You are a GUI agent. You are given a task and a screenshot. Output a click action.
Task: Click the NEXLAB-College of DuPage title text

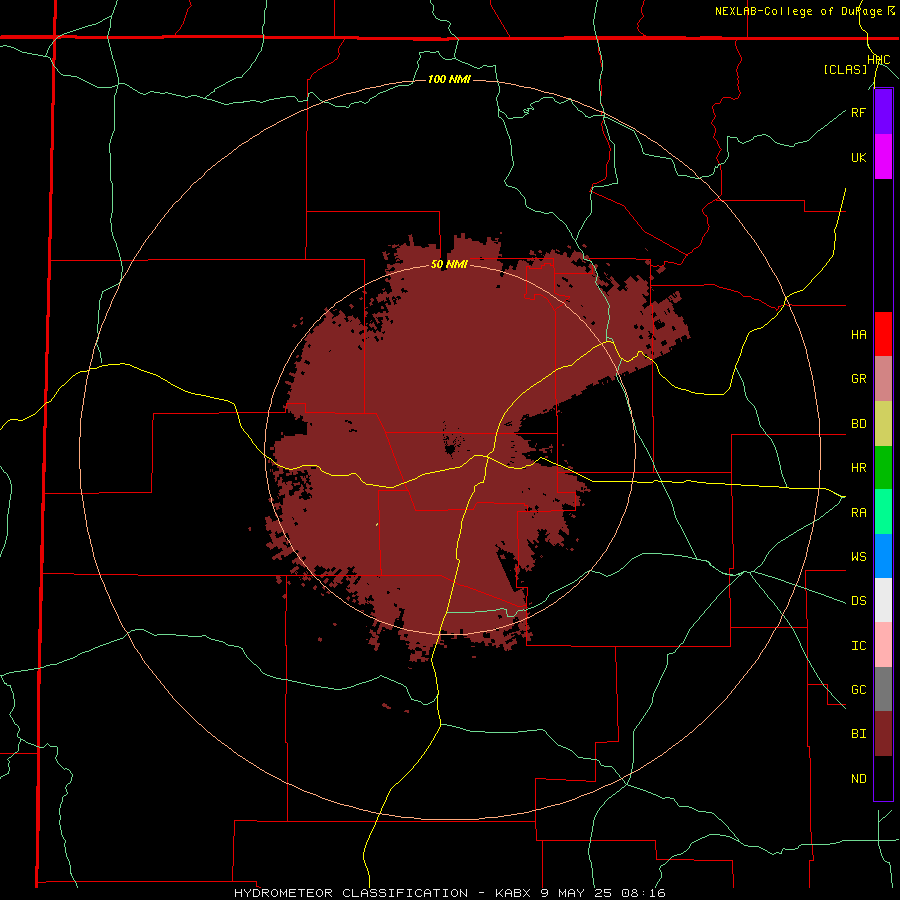(799, 11)
